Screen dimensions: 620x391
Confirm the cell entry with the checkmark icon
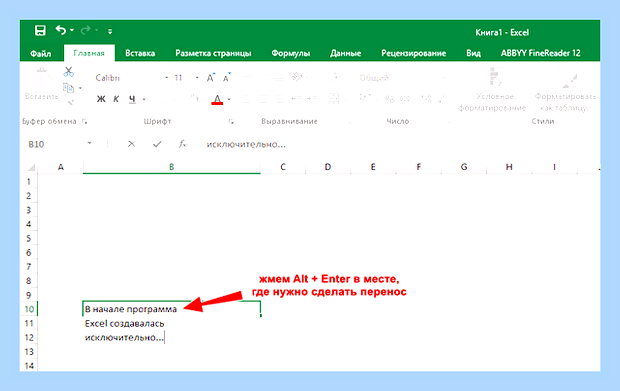[157, 144]
